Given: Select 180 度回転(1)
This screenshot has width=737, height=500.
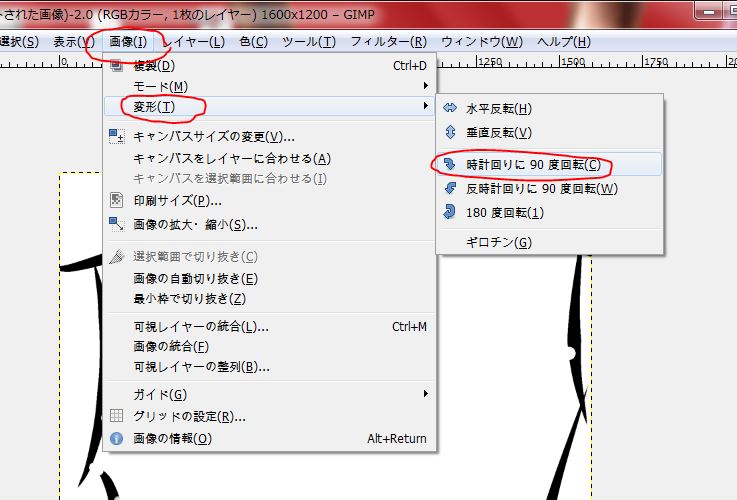Looking at the screenshot, I should point(549,212).
